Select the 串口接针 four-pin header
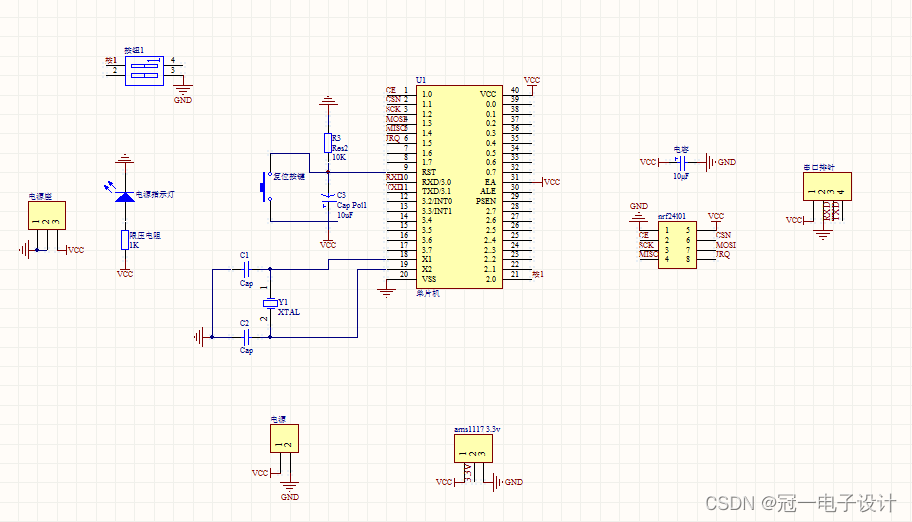 click(827, 186)
